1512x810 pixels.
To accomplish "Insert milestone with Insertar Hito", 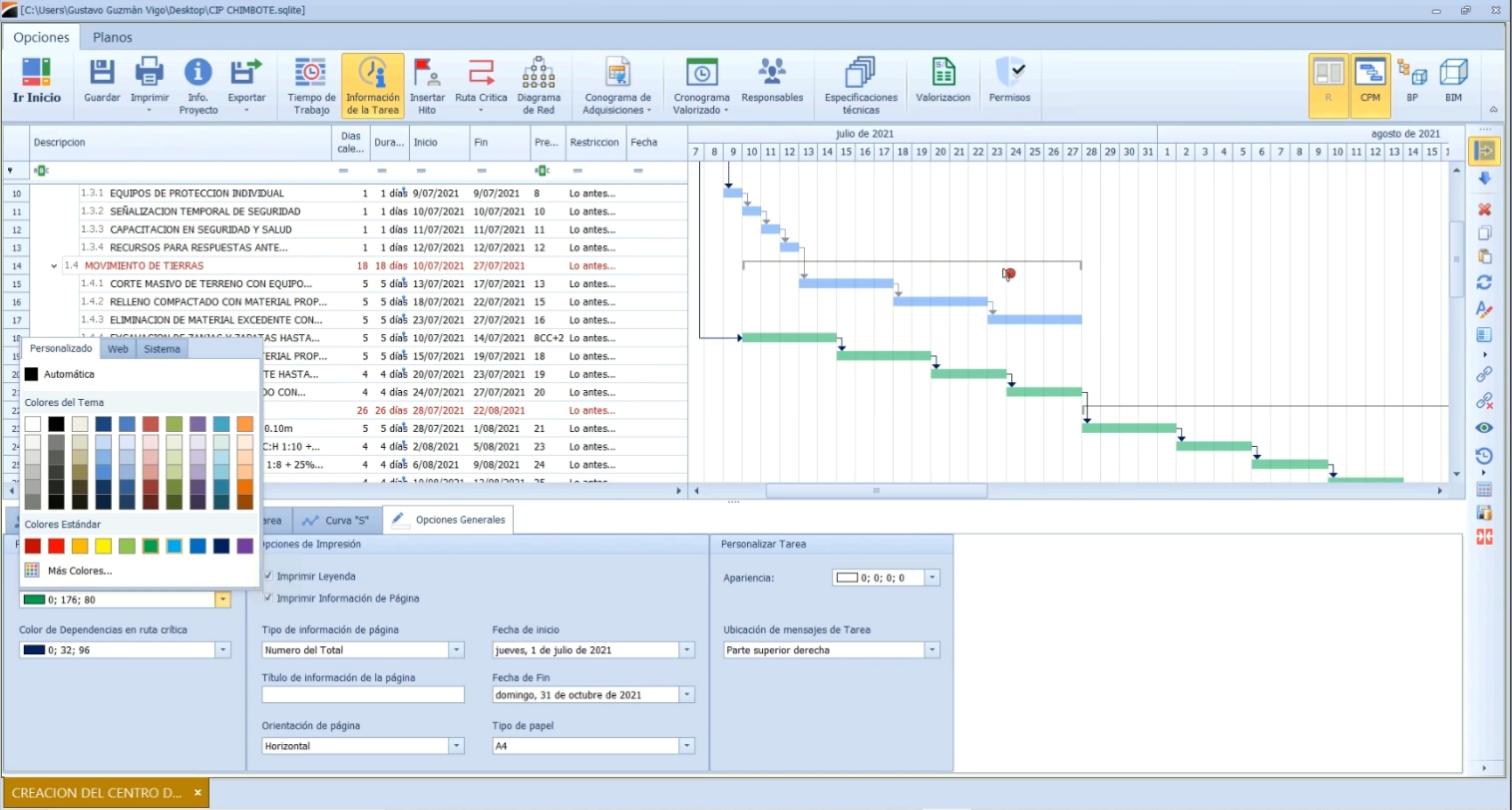I will click(x=427, y=74).
